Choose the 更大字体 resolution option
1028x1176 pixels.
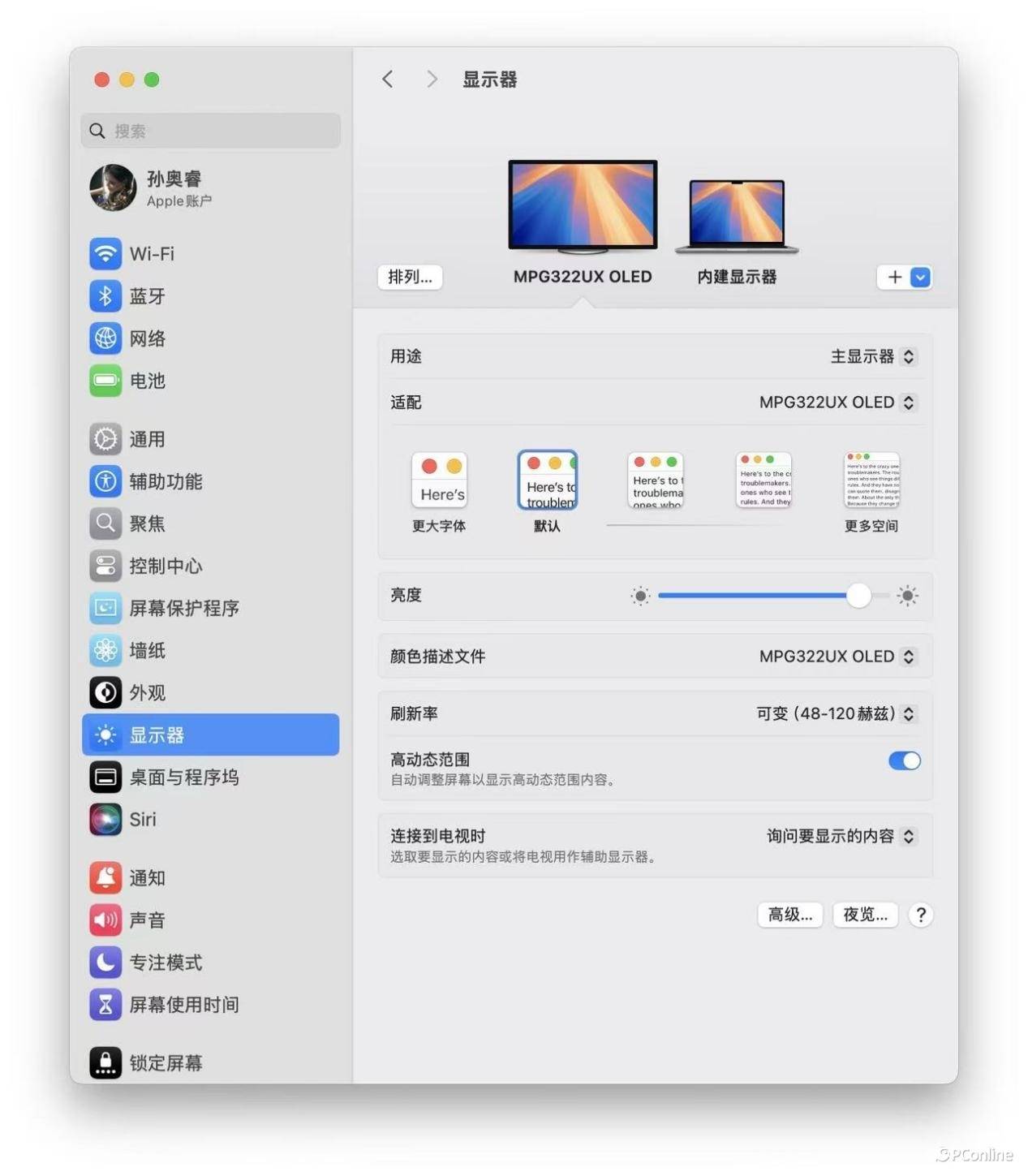click(439, 480)
